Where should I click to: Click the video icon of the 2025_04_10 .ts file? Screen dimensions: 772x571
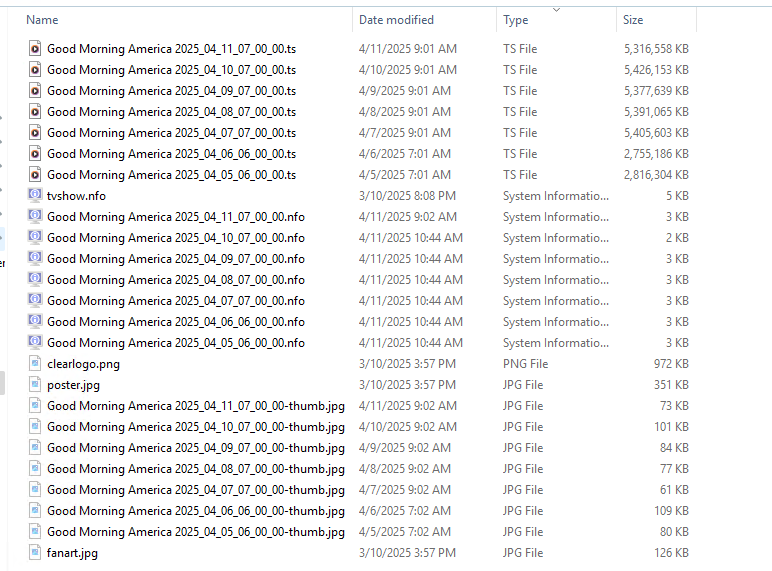coord(35,70)
